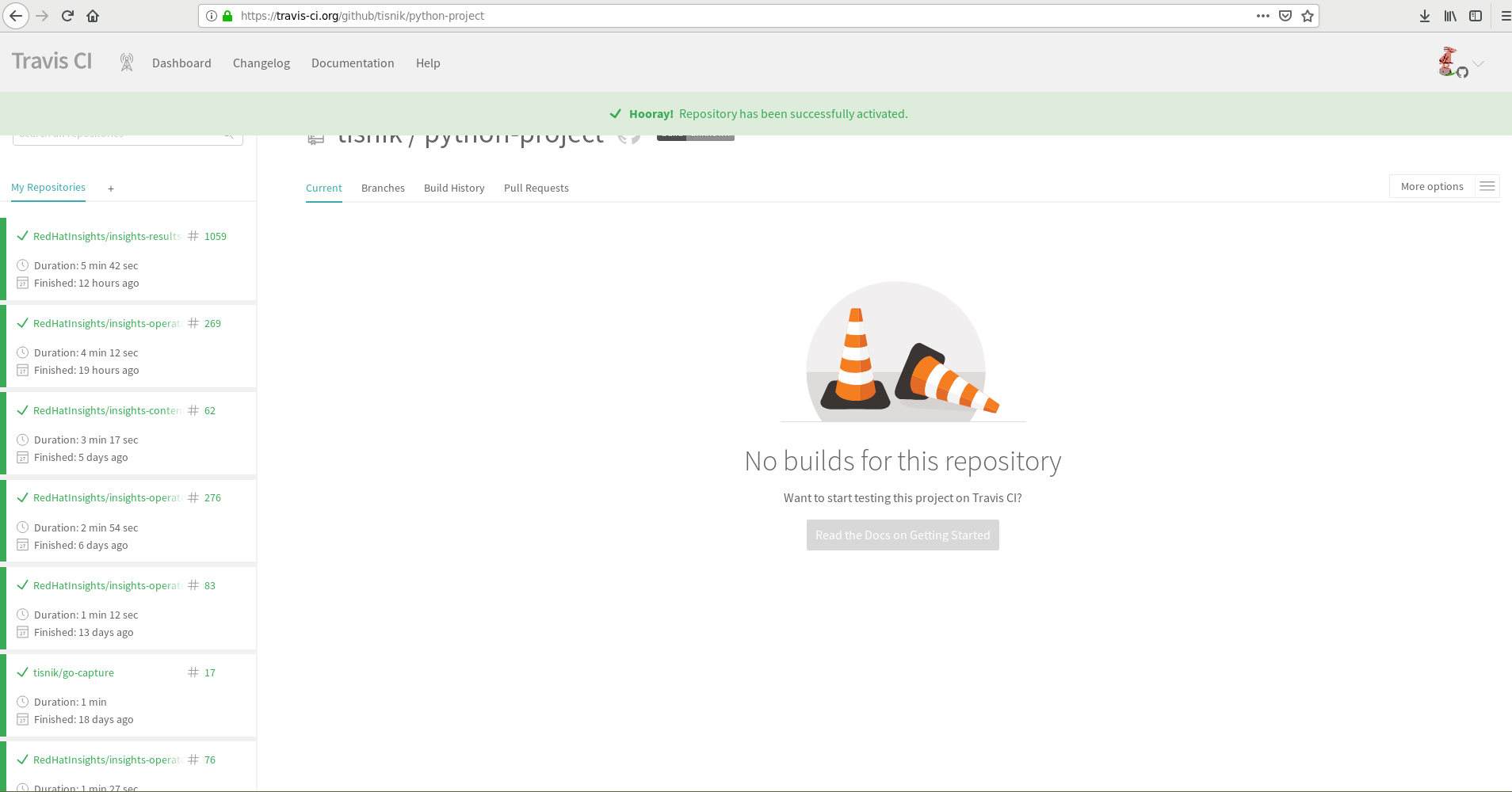Switch to the My Repositories tab
This screenshot has width=1512, height=792.
[48, 188]
